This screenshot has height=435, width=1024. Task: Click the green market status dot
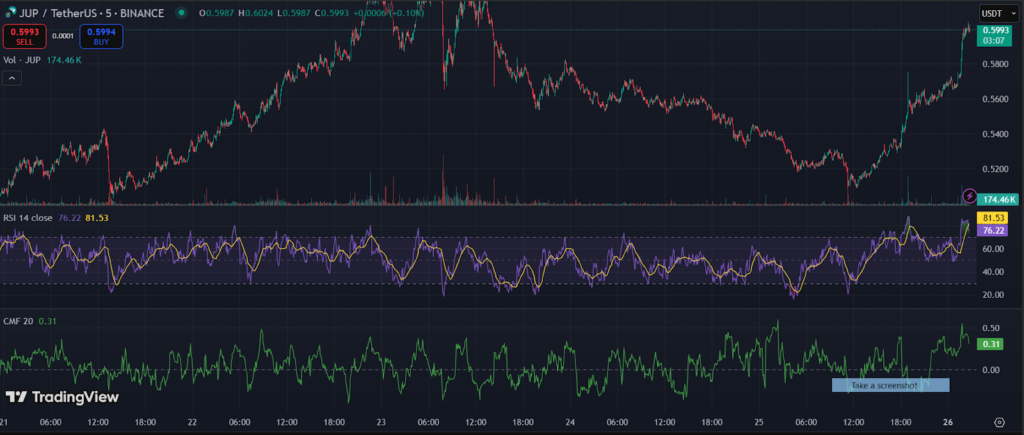(182, 12)
